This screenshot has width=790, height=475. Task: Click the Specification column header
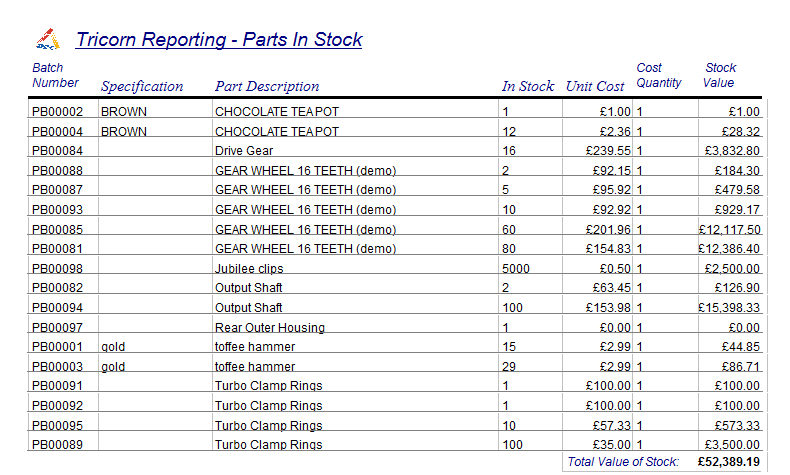(x=142, y=86)
